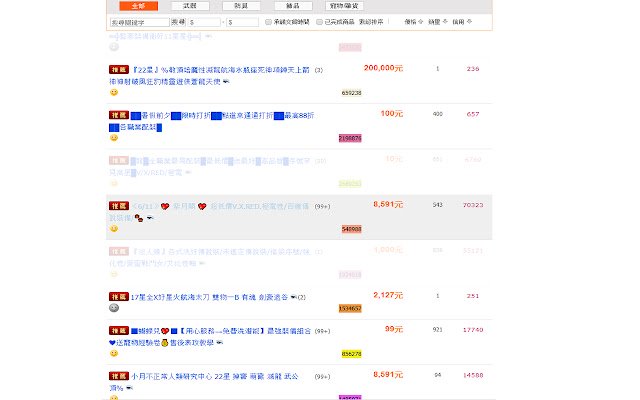640x400 pixels.
Task: Sort listings by 數量 quantity
Action: coord(438,22)
